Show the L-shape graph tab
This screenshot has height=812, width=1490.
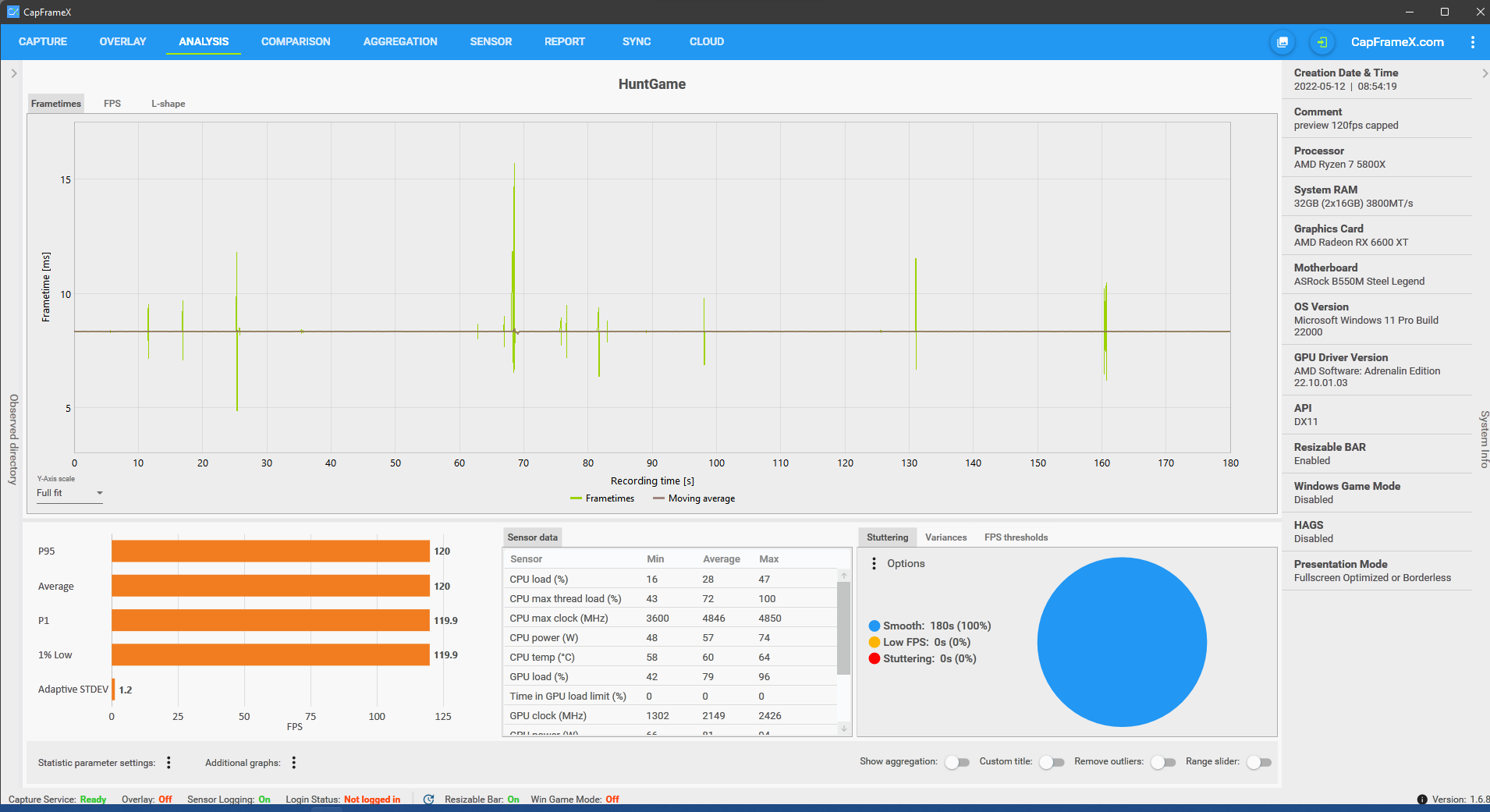(169, 104)
